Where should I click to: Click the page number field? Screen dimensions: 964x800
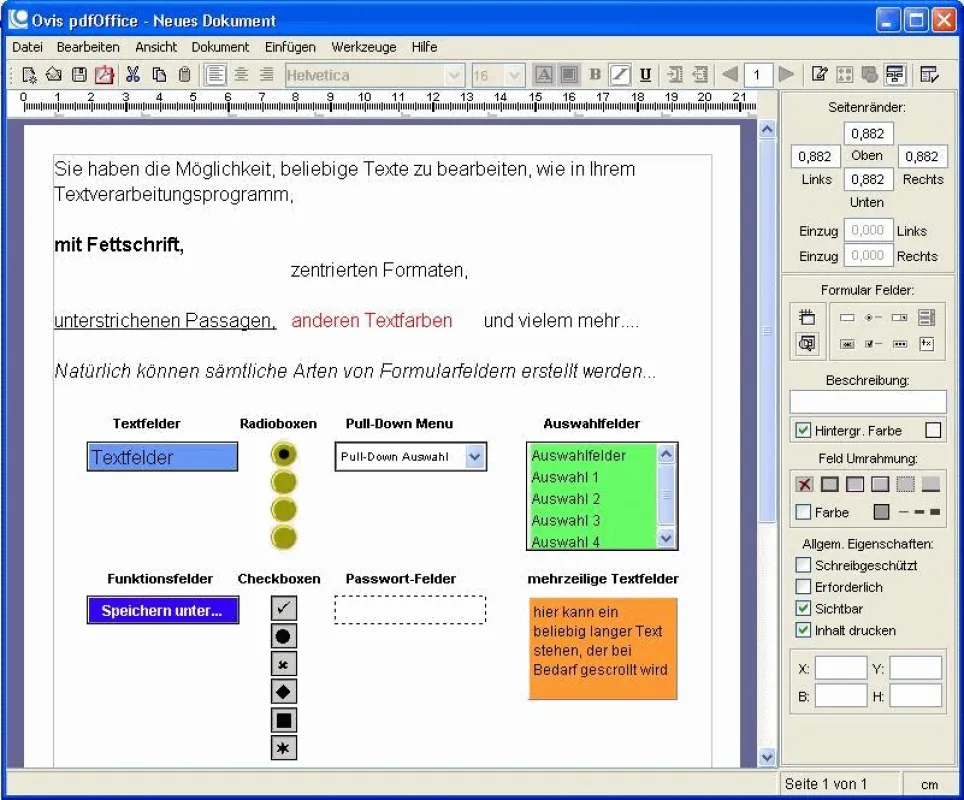pos(757,76)
